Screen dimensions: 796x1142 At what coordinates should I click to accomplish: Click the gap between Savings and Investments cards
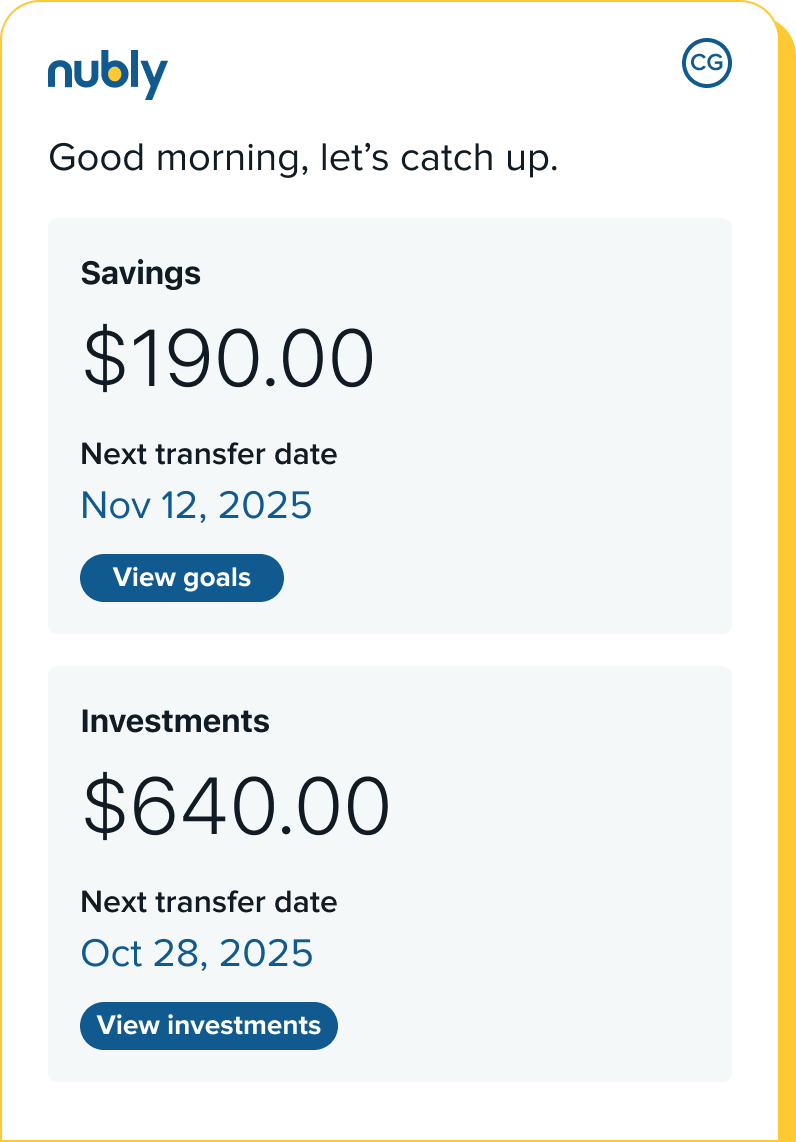(x=390, y=650)
